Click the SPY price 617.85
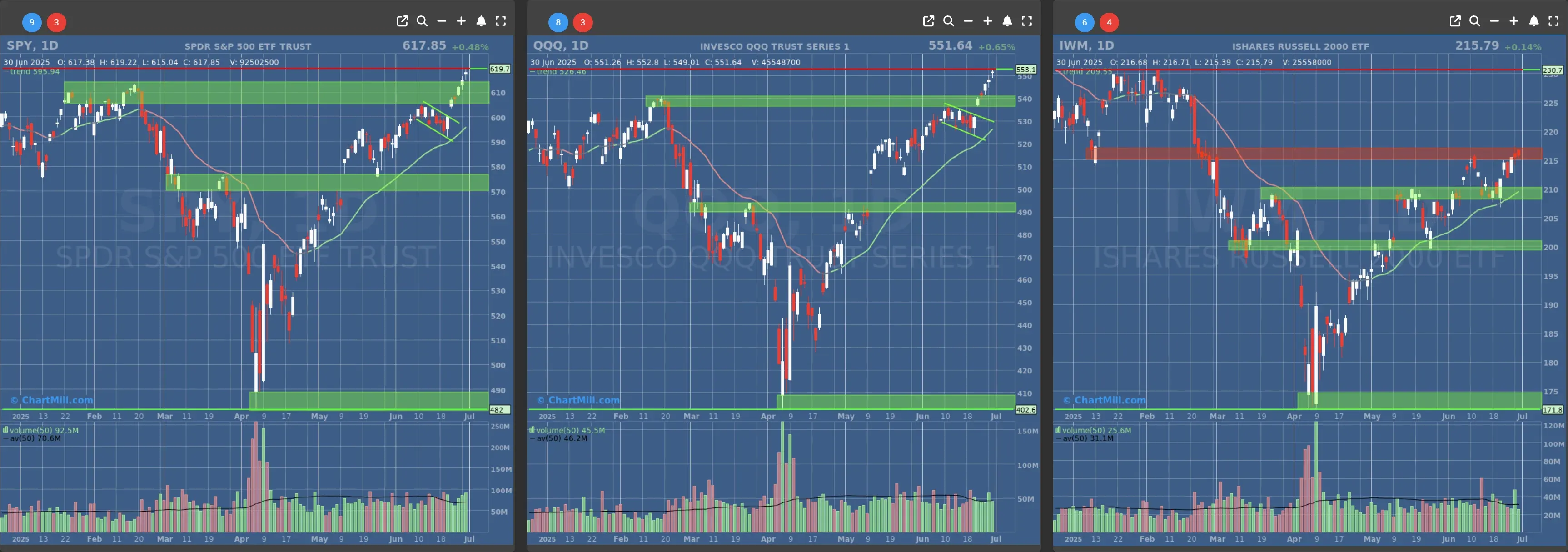The height and width of the screenshot is (552, 1568). click(424, 45)
